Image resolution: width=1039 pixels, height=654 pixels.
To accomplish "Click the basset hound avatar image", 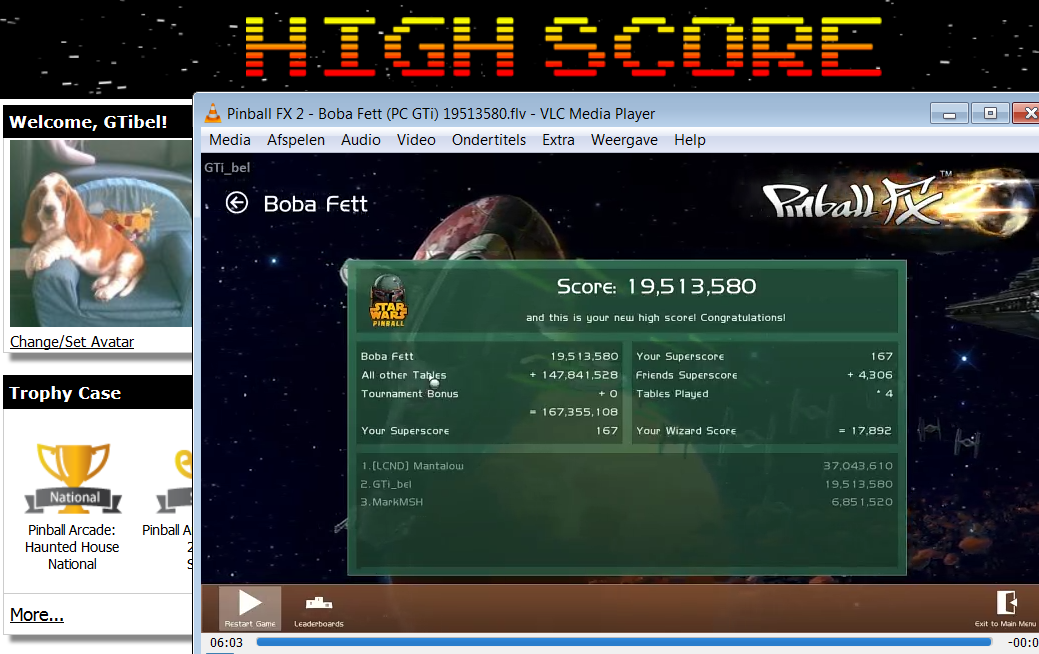I will click(x=101, y=233).
